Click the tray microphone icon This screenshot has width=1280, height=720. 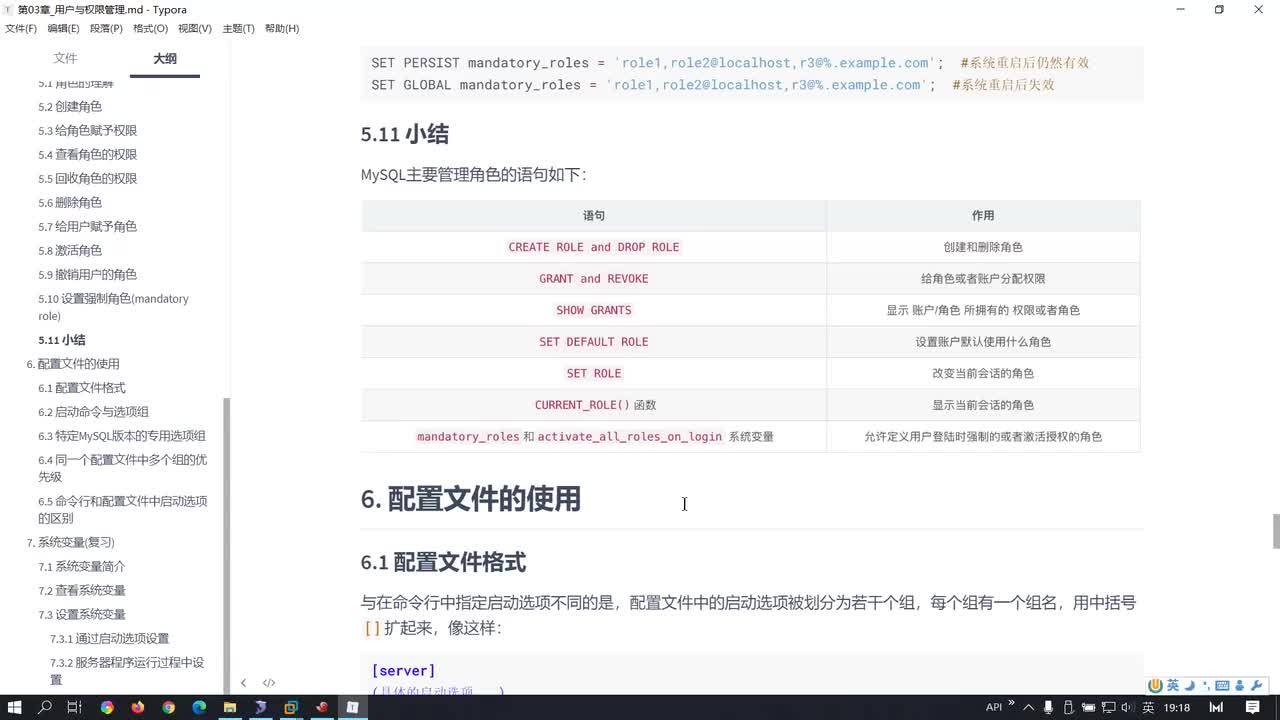click(1048, 707)
